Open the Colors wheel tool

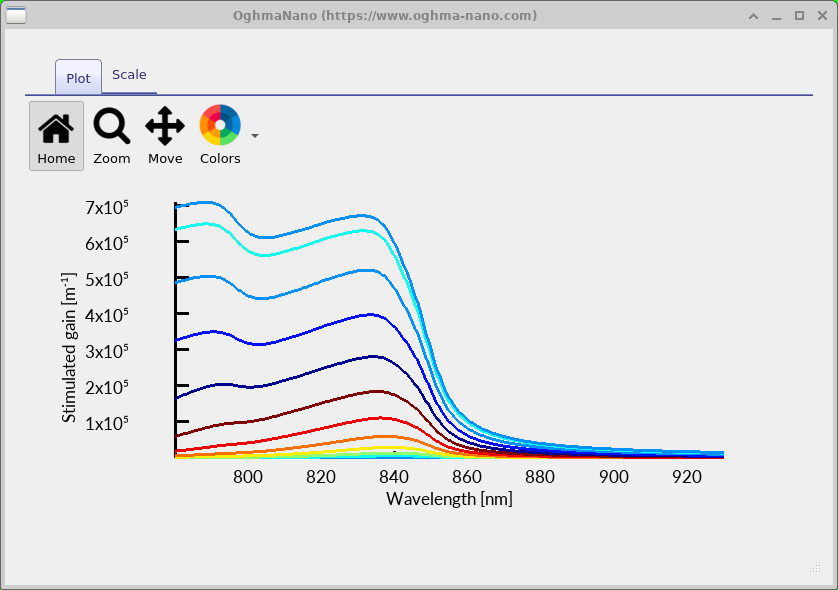(220, 136)
